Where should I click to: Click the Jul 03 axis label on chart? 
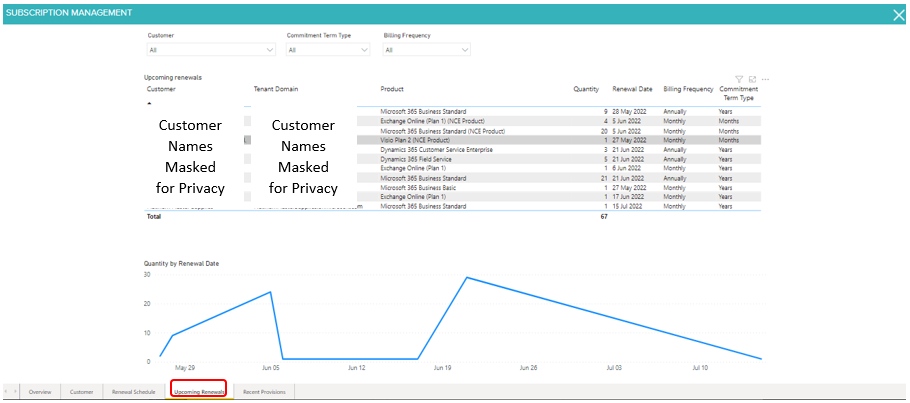pyautogui.click(x=614, y=368)
